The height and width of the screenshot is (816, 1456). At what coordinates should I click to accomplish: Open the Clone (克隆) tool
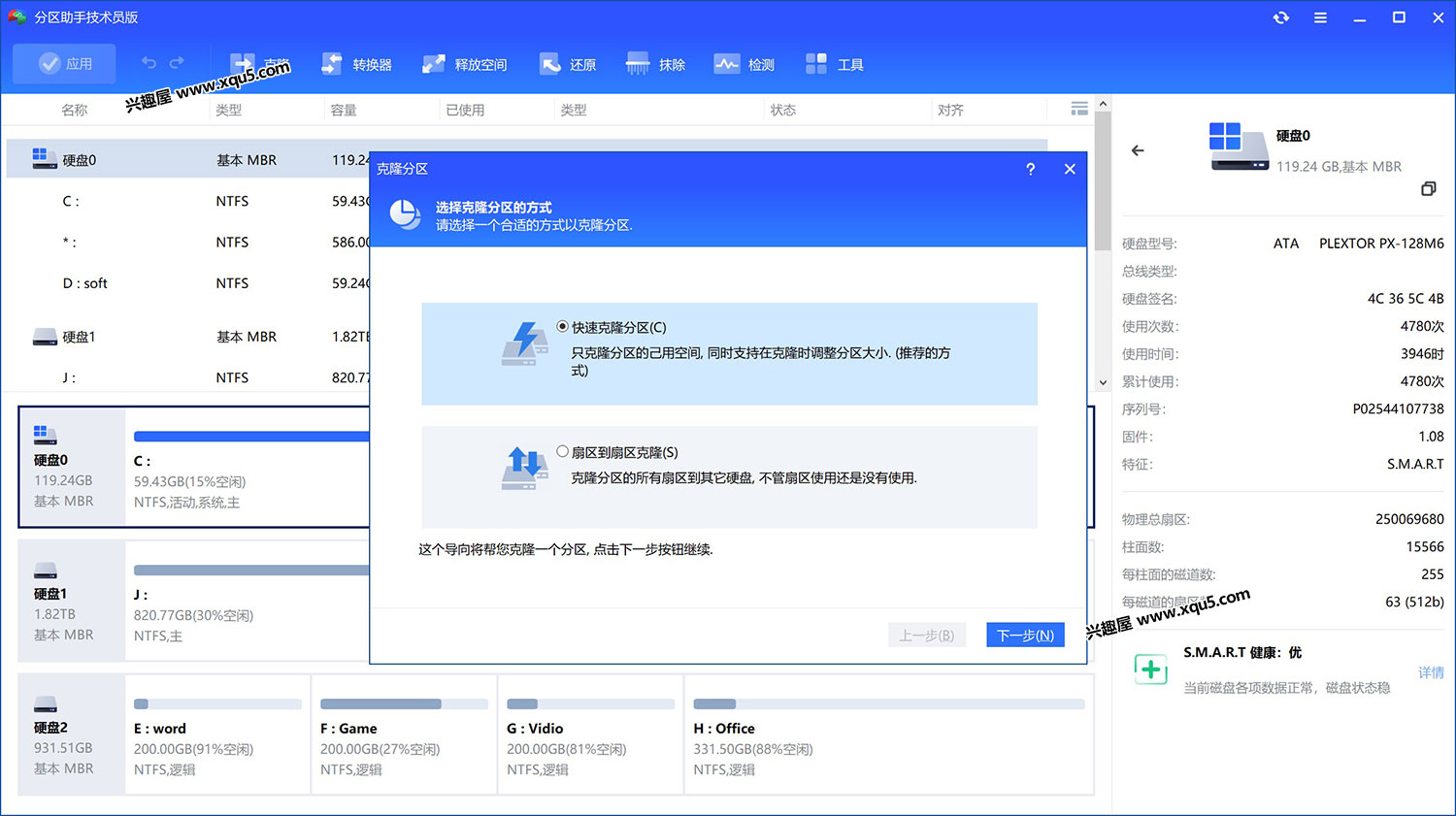coord(259,64)
